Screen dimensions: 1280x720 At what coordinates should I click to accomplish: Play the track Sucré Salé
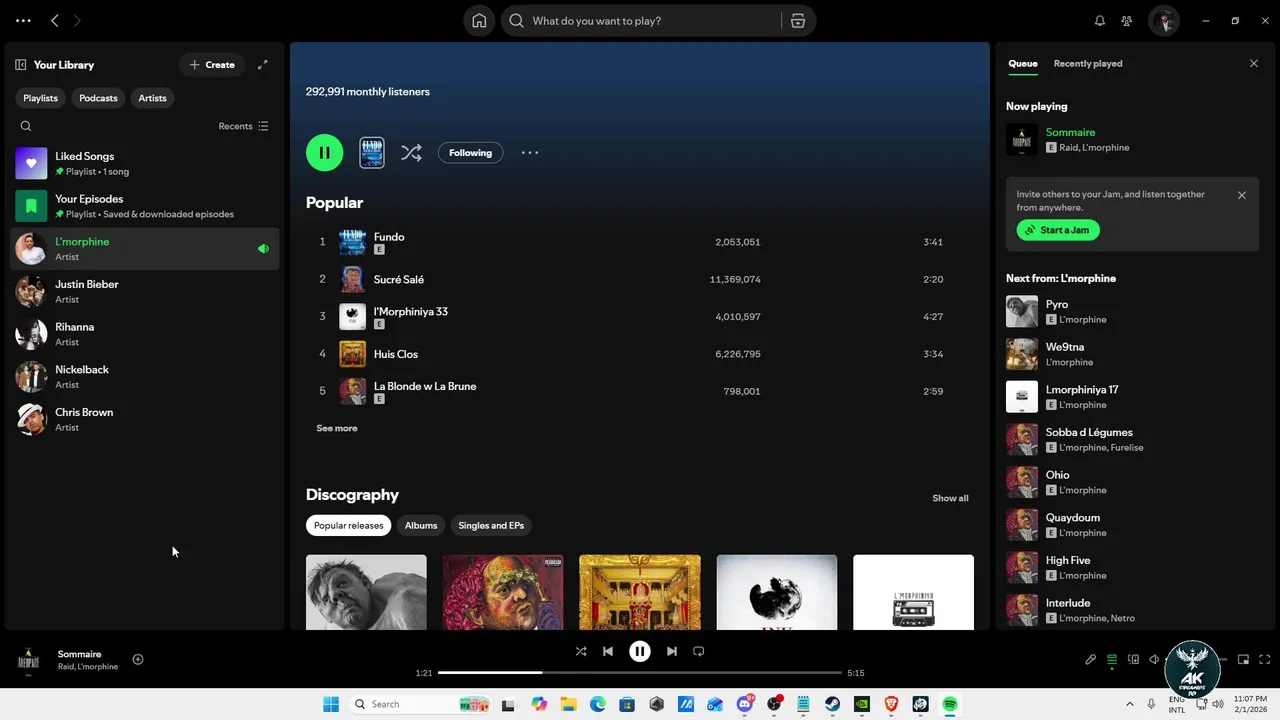[640, 279]
